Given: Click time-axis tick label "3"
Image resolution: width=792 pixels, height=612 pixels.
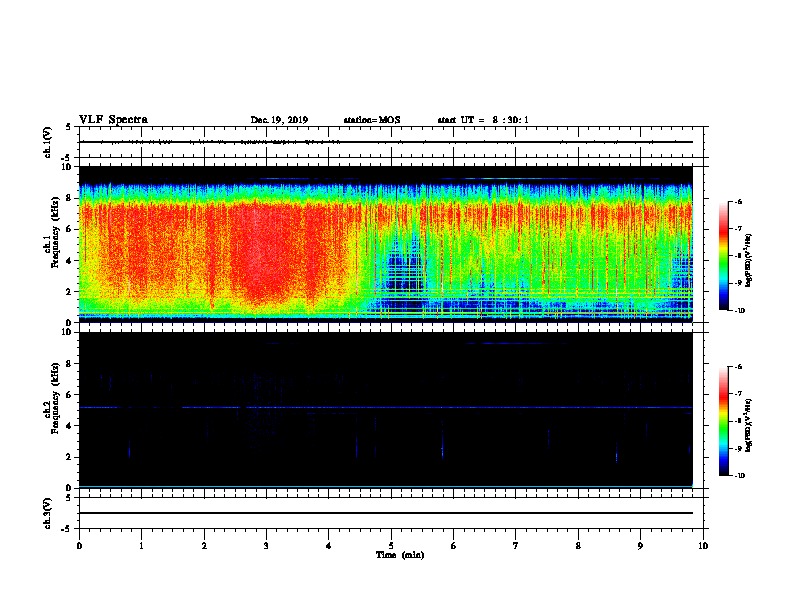Looking at the screenshot, I should tap(266, 546).
